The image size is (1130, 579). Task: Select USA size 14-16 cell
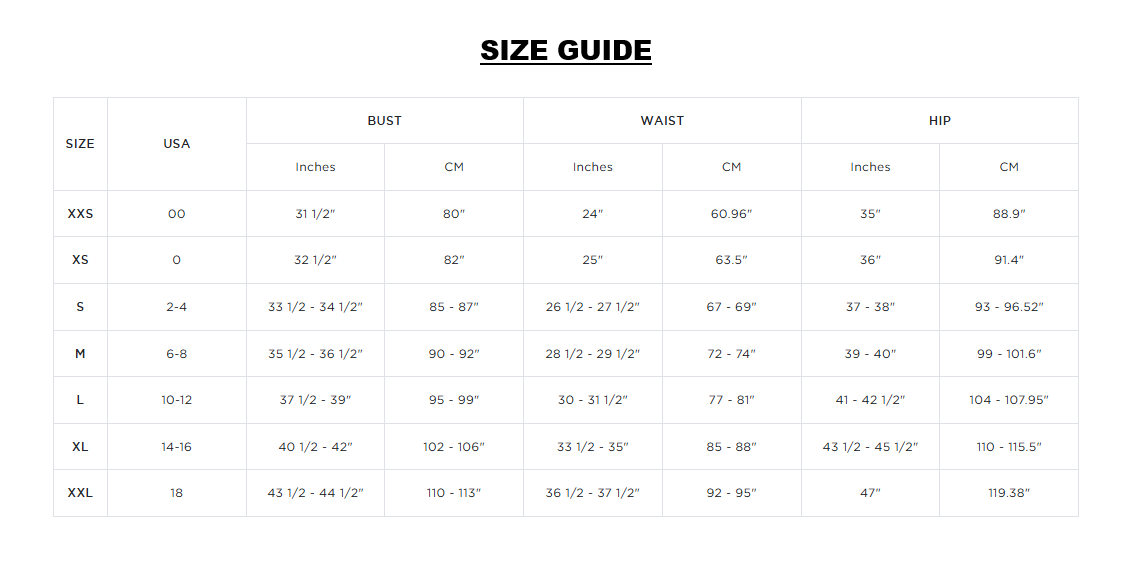(177, 446)
